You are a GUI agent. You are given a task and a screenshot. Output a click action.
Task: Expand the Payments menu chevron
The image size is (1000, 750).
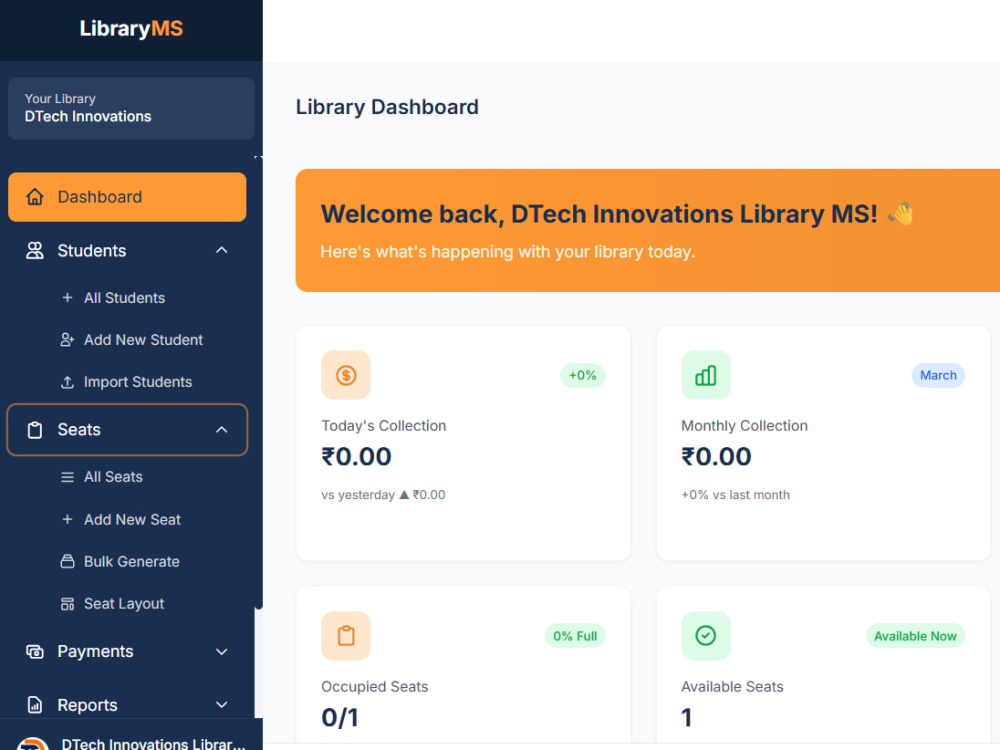[221, 652]
